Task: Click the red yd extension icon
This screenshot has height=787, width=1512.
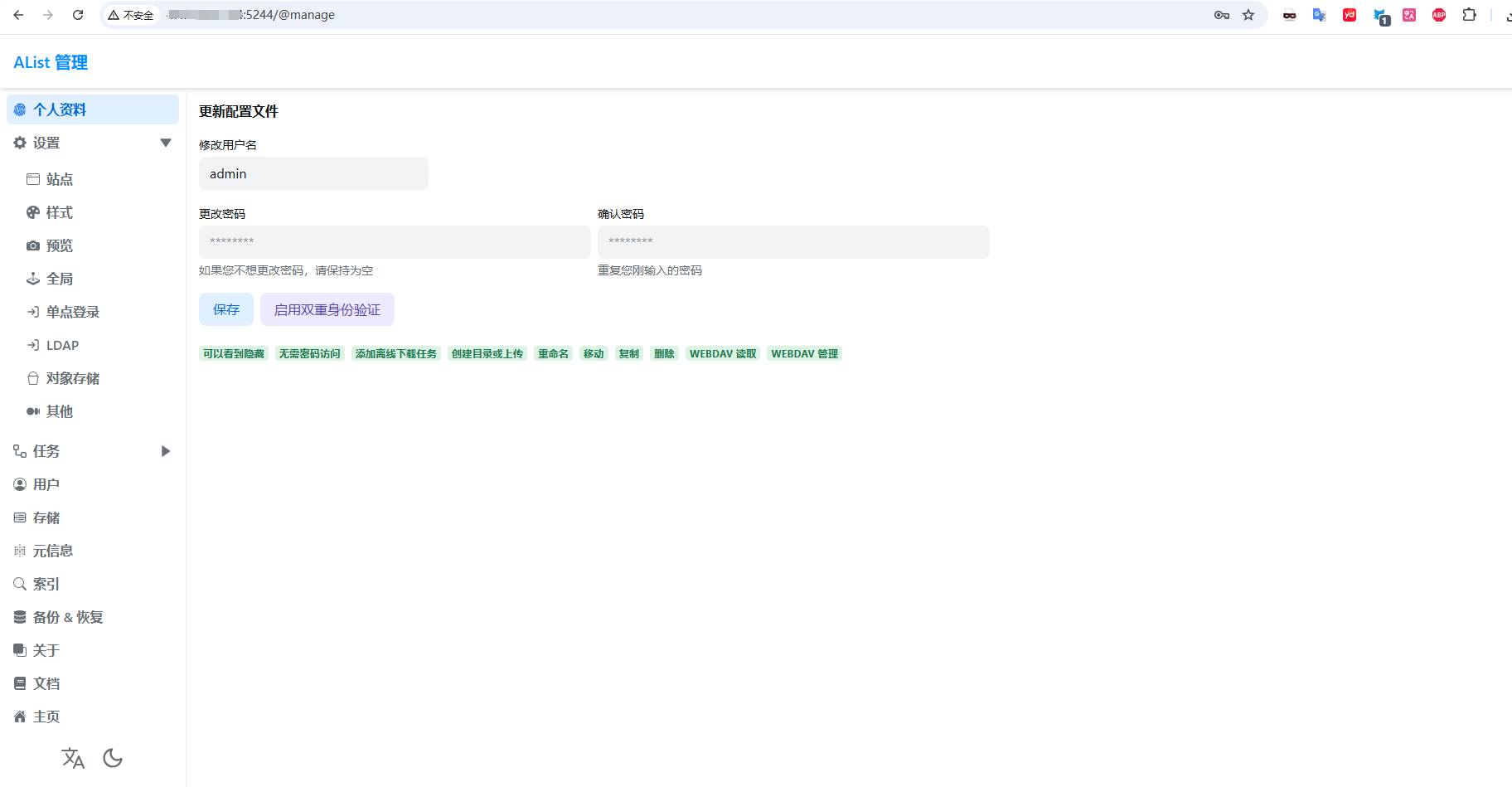Action: tap(1350, 15)
